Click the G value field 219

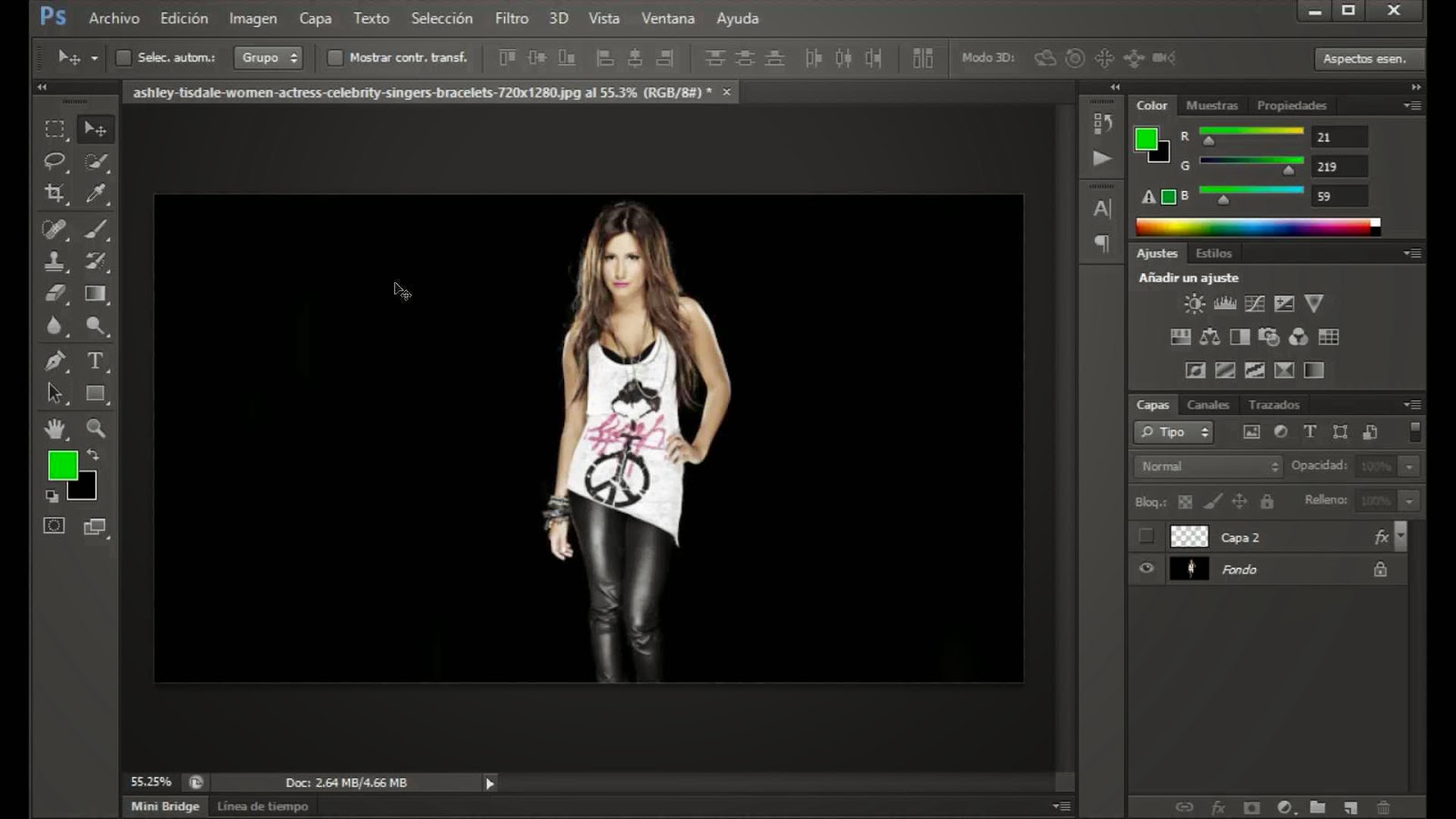[1340, 167]
